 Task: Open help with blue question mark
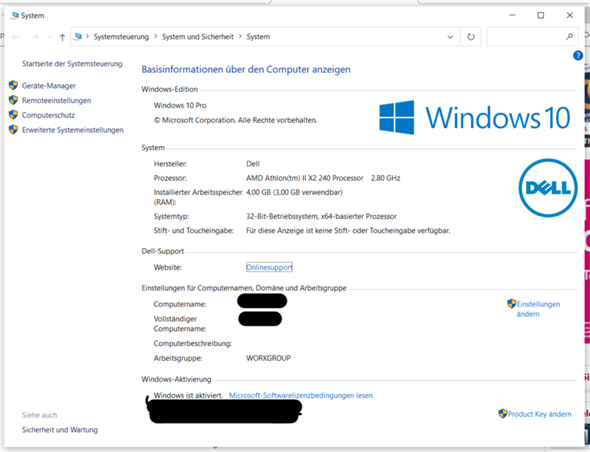point(578,56)
